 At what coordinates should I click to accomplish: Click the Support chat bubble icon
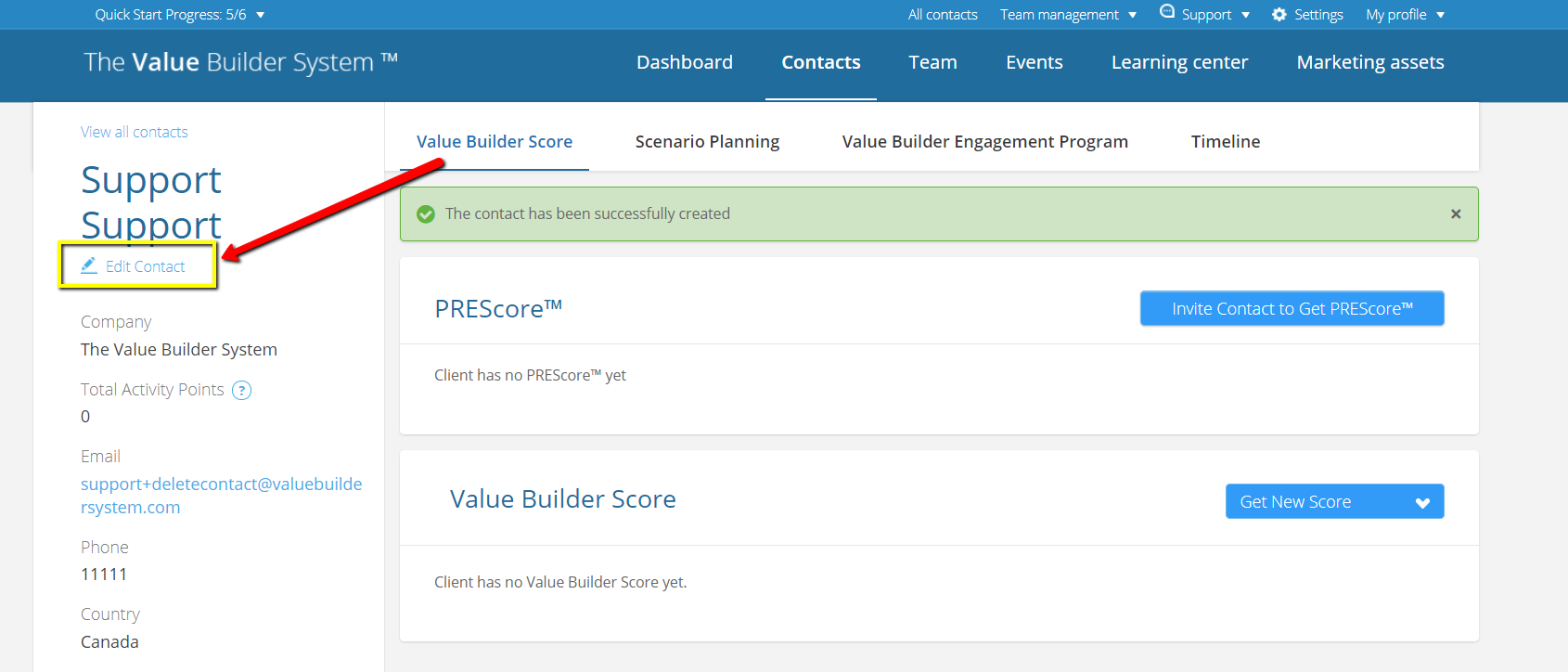[x=1167, y=11]
